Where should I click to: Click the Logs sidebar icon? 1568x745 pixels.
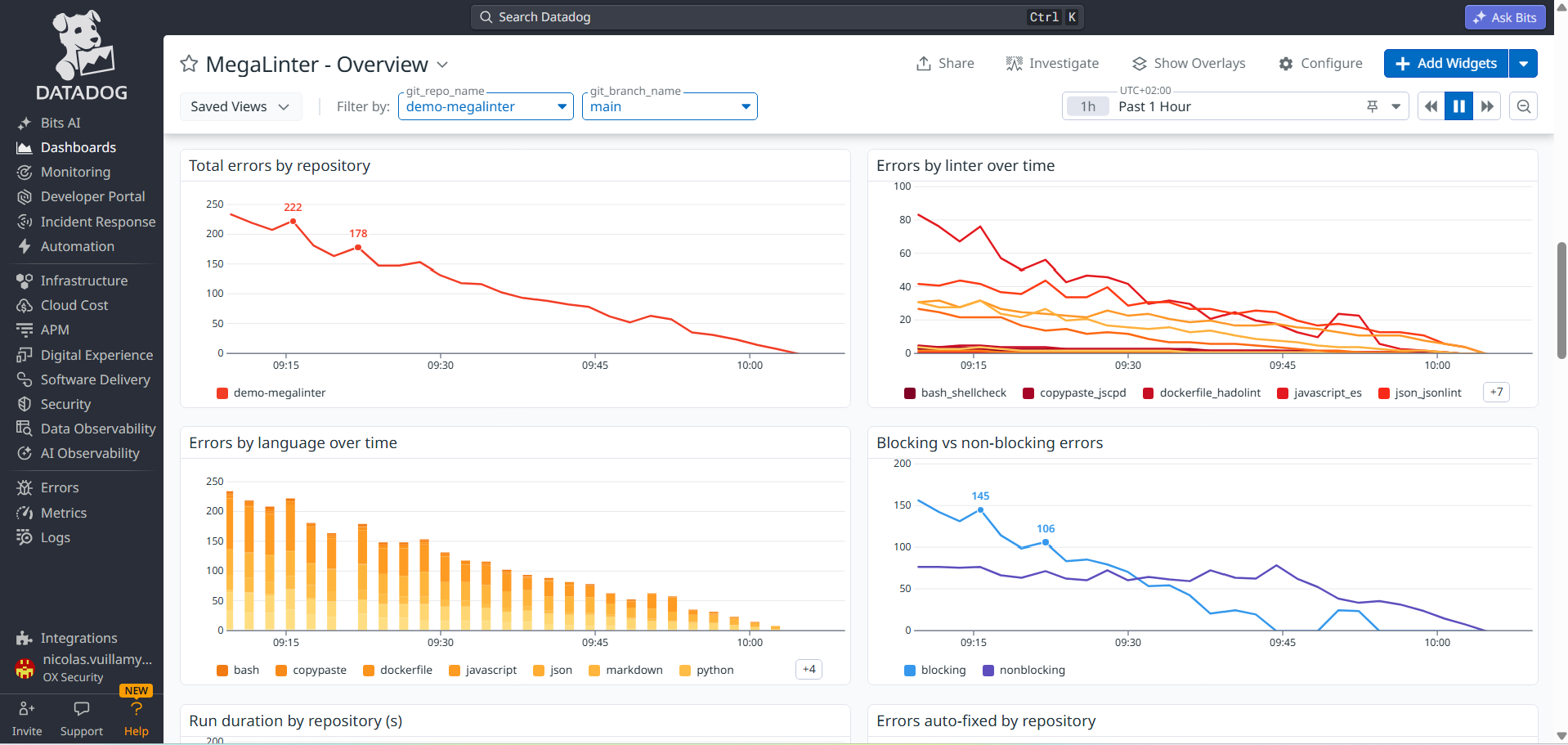(25, 537)
